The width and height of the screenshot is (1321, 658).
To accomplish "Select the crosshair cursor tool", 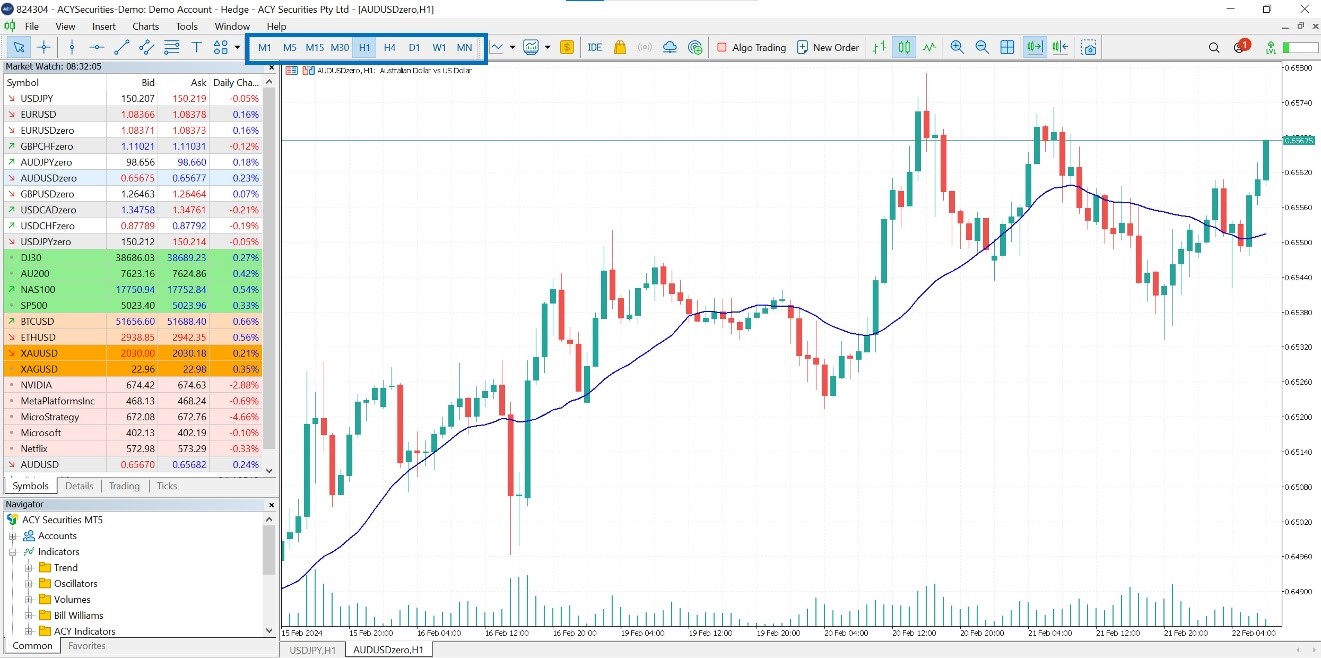I will pos(44,47).
